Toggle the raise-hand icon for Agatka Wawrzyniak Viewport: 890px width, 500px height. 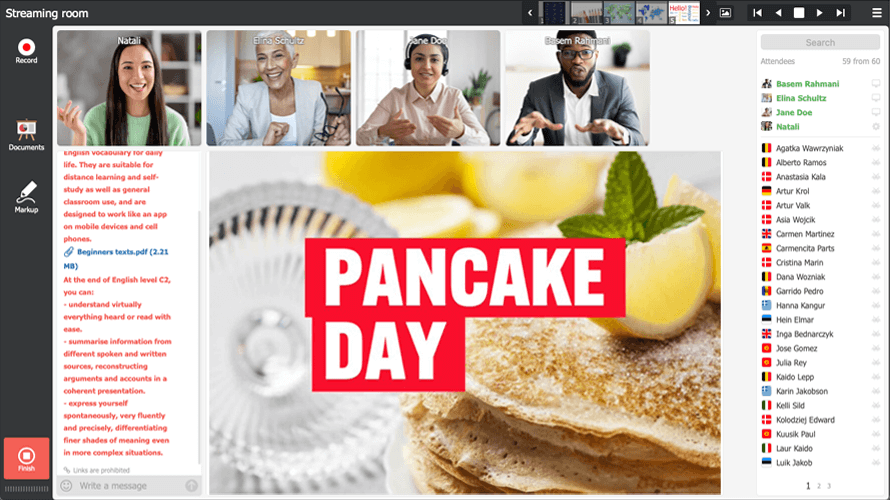(x=876, y=148)
